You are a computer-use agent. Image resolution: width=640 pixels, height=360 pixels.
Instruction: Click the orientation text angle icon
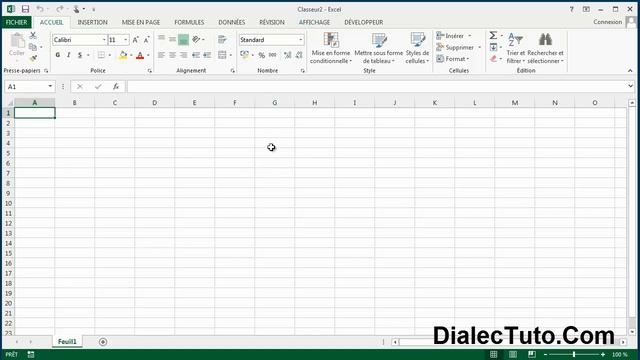click(196, 40)
